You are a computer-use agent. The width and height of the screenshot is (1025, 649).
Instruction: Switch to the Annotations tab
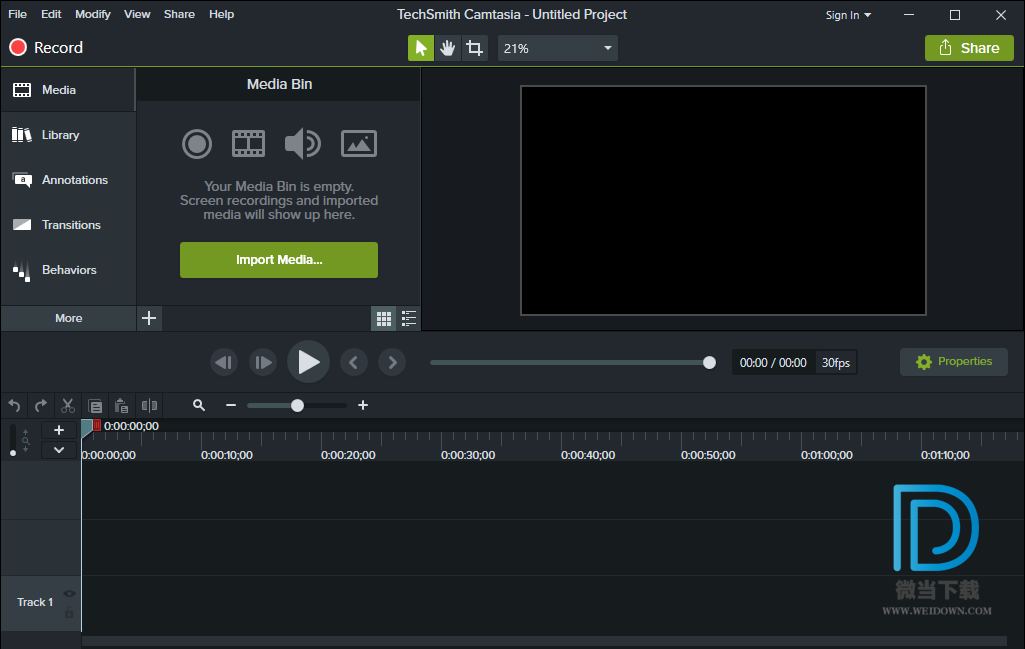tap(68, 180)
